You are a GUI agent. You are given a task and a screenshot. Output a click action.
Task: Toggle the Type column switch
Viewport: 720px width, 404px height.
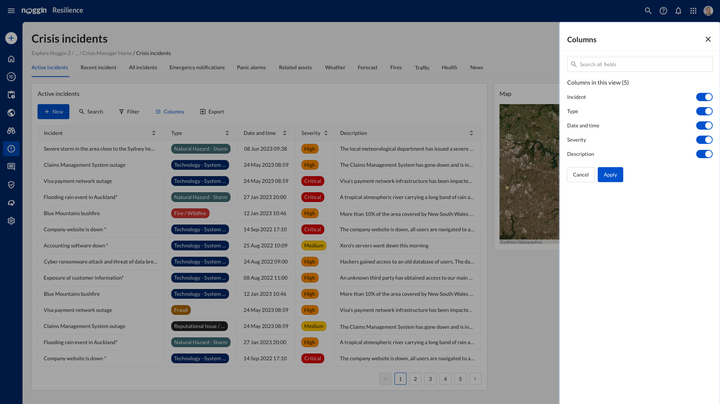pos(704,111)
